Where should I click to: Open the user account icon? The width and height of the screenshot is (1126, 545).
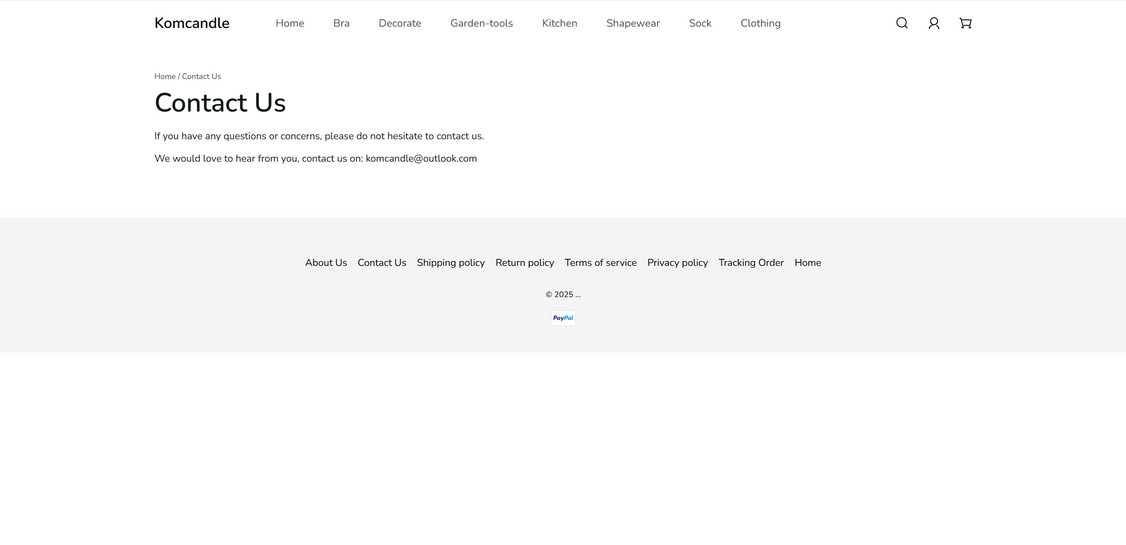[934, 23]
